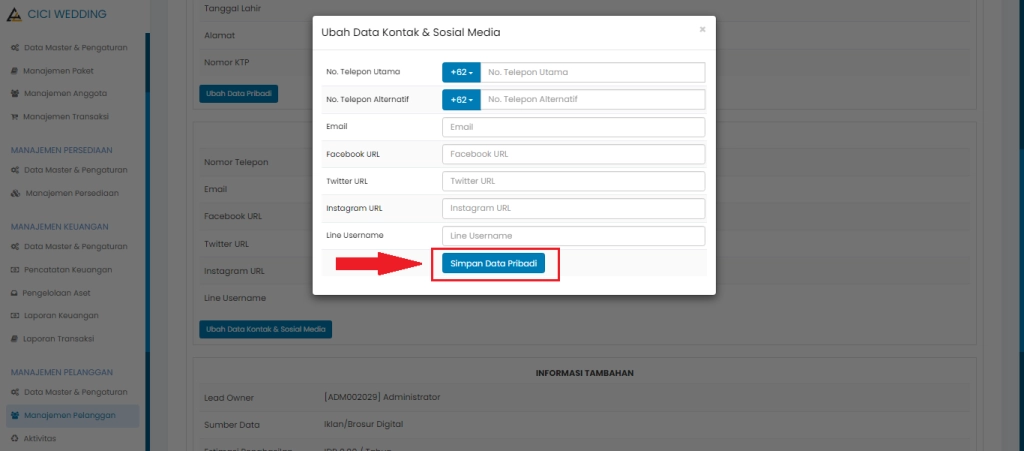Click the CICI WEDDING logo icon
Viewport: 1024px width, 451px height.
pos(15,14)
